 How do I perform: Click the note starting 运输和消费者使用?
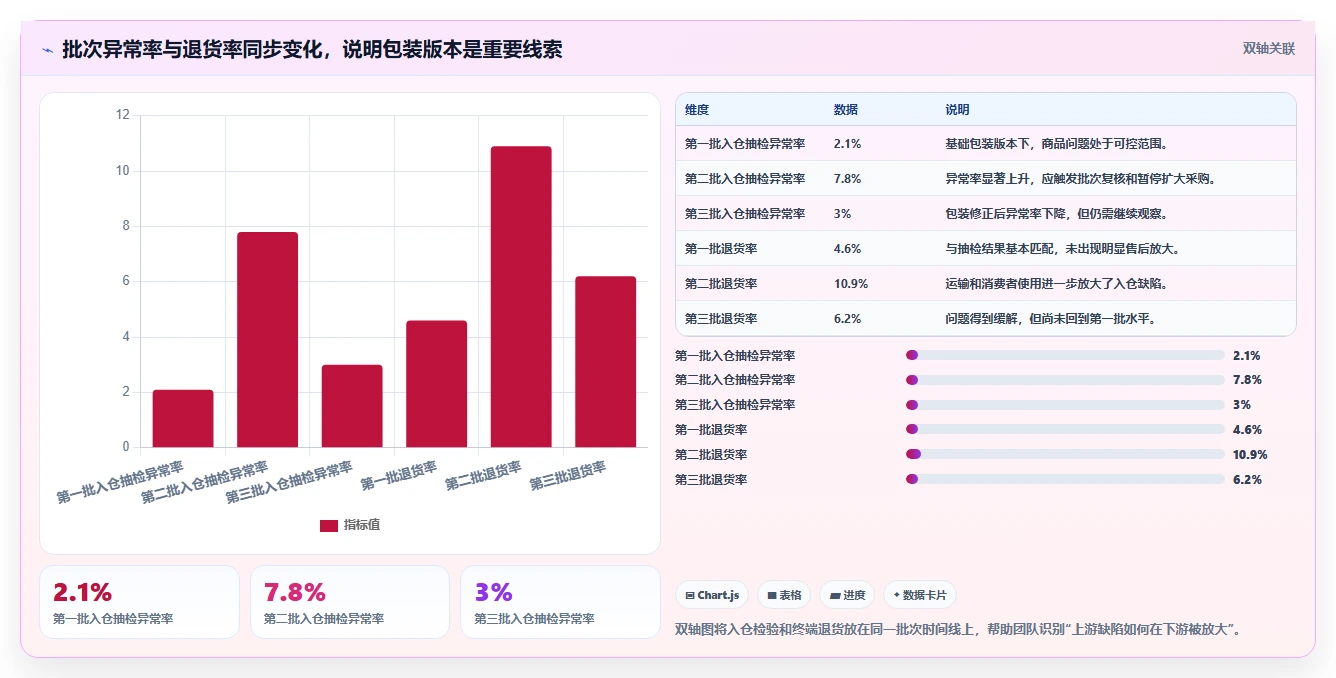point(1056,284)
